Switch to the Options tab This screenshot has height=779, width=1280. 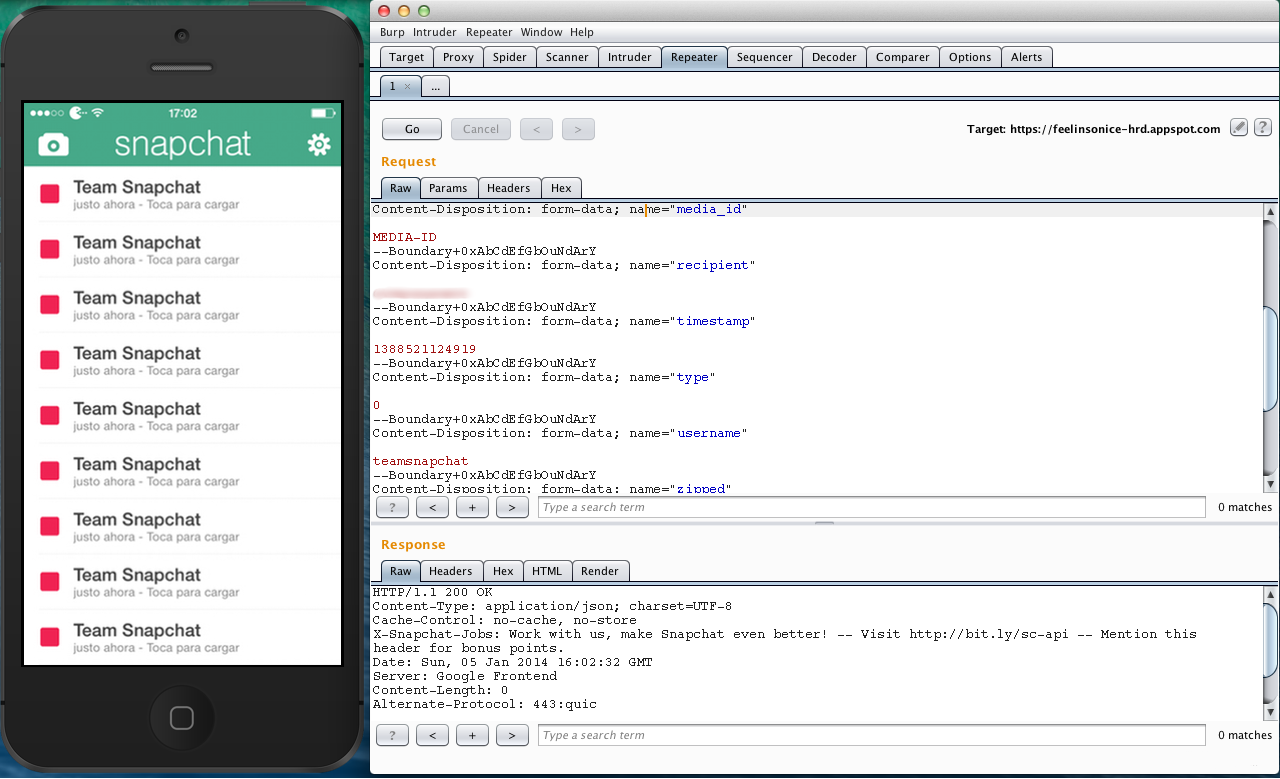pos(970,57)
